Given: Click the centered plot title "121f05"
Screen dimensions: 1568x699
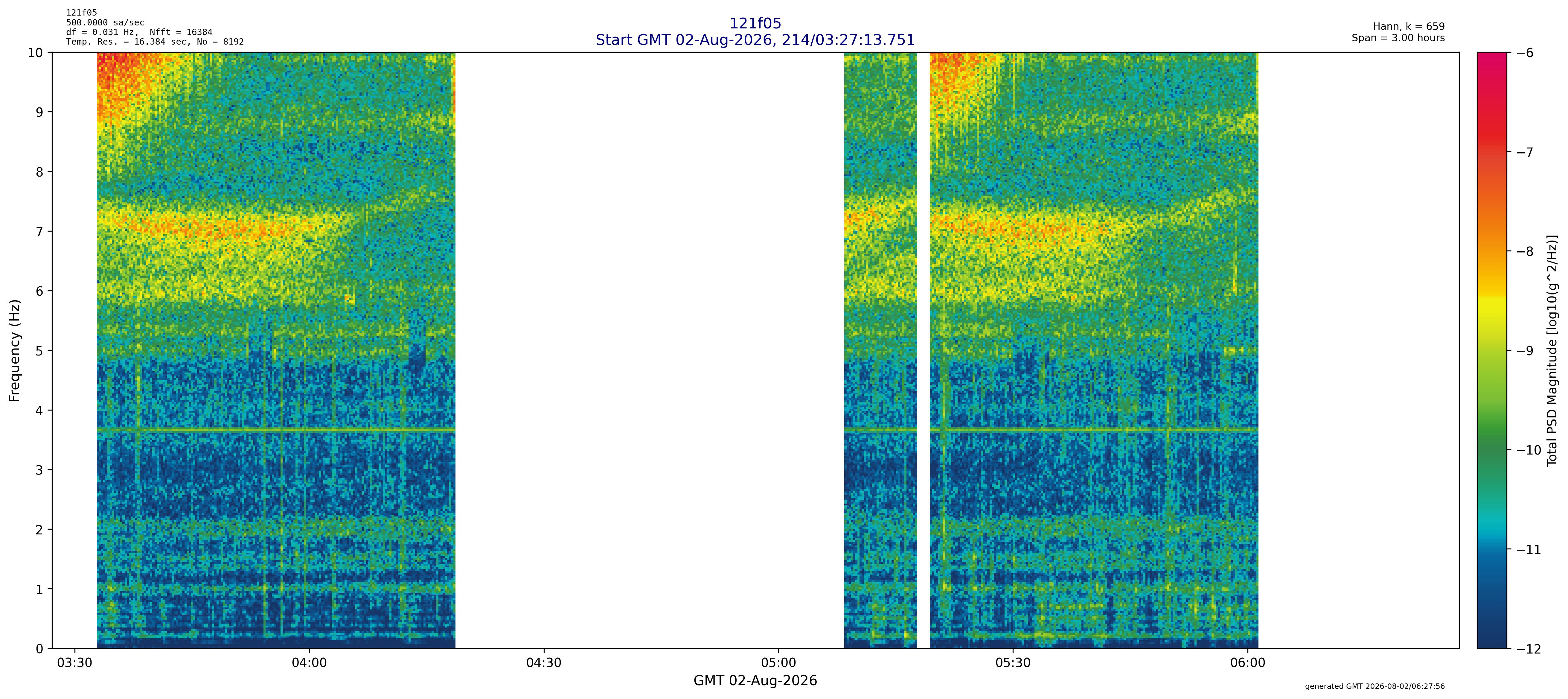Looking at the screenshot, I should click(x=755, y=24).
